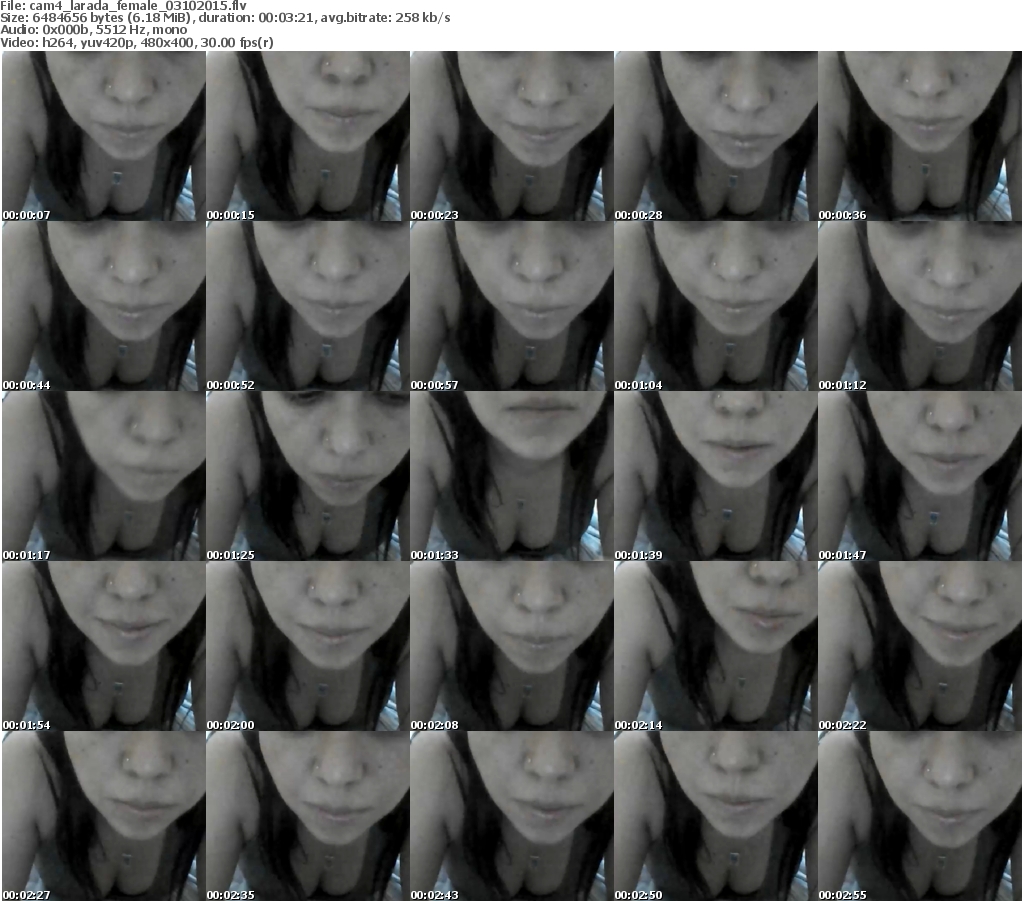The height and width of the screenshot is (901, 1024).
Task: Pick the thumbnail with timestamp 00:02:00
Action: [x=308, y=646]
